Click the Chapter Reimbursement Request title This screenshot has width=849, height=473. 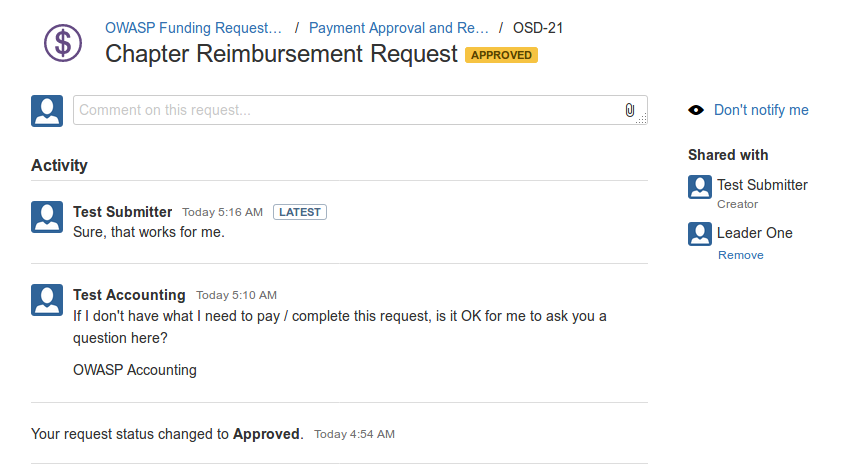tap(281, 54)
